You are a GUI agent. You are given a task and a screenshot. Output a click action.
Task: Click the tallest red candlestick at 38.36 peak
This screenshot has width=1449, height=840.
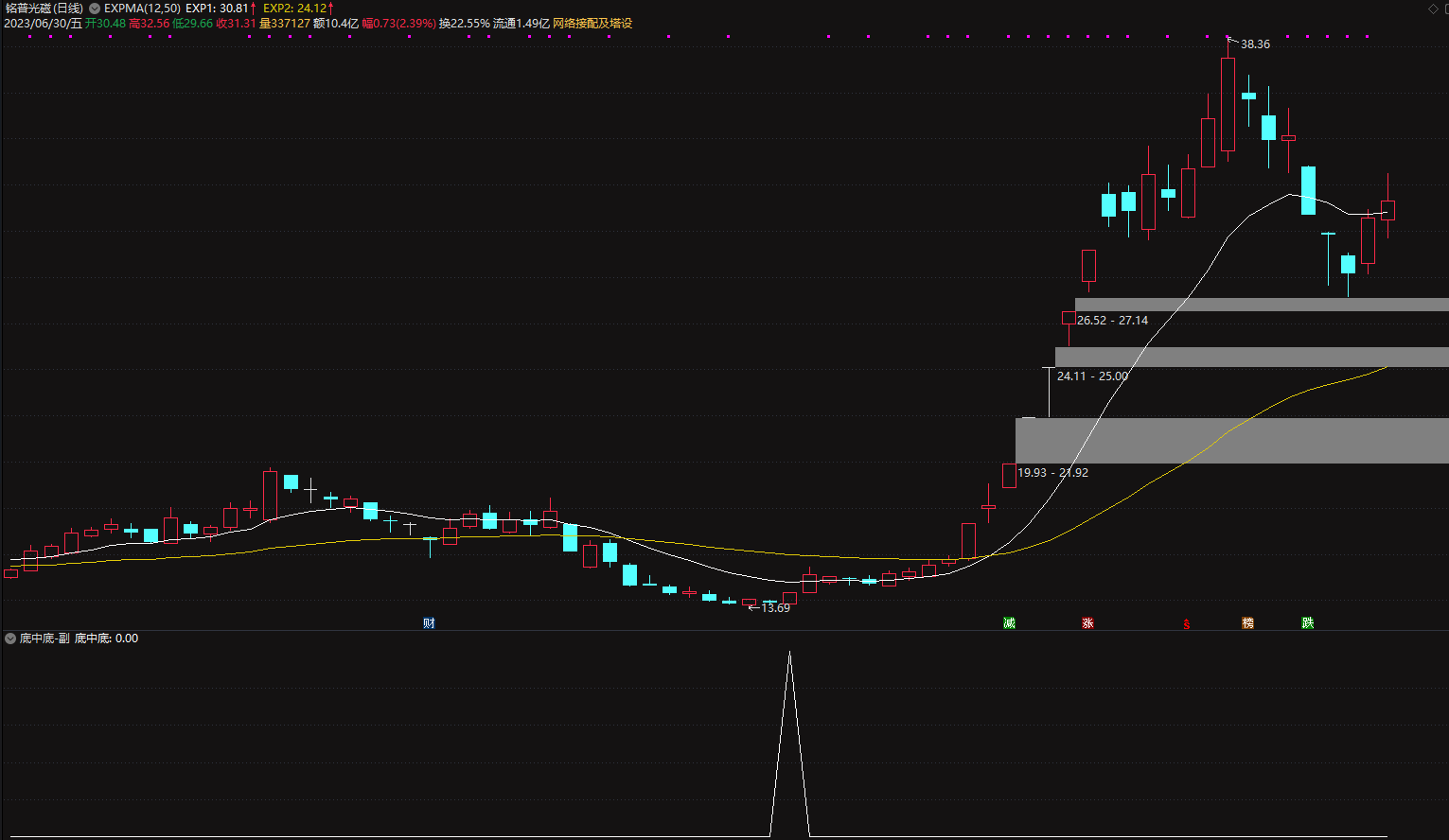point(1228,104)
